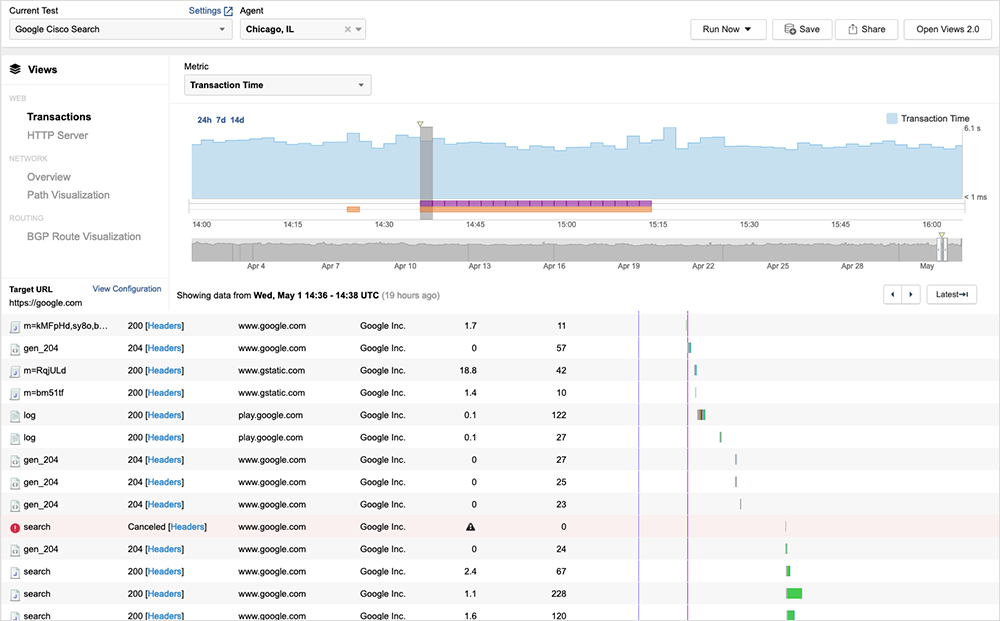Click View Configuration link
The image size is (1000, 621).
click(126, 289)
